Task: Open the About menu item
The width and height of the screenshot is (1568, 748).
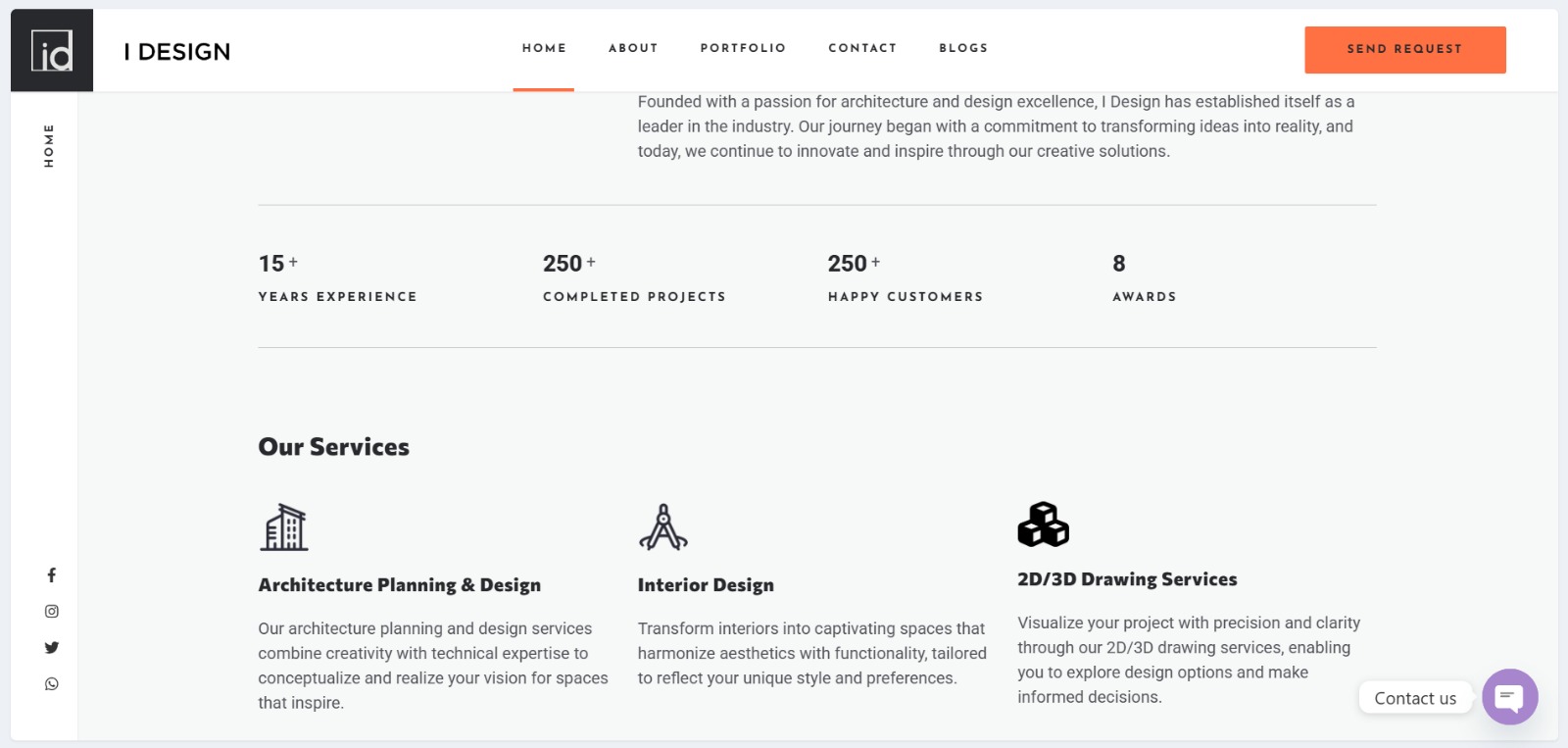Action: click(633, 48)
